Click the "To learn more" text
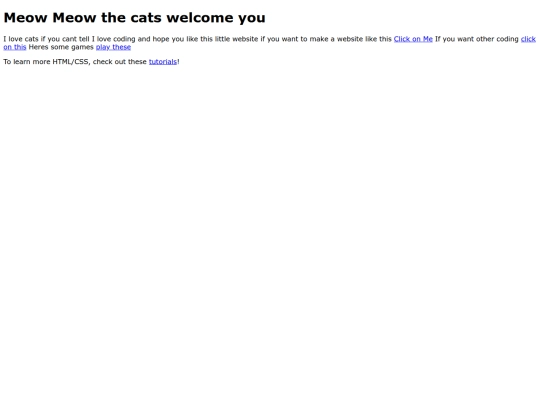This screenshot has height=405, width=540. (27, 62)
